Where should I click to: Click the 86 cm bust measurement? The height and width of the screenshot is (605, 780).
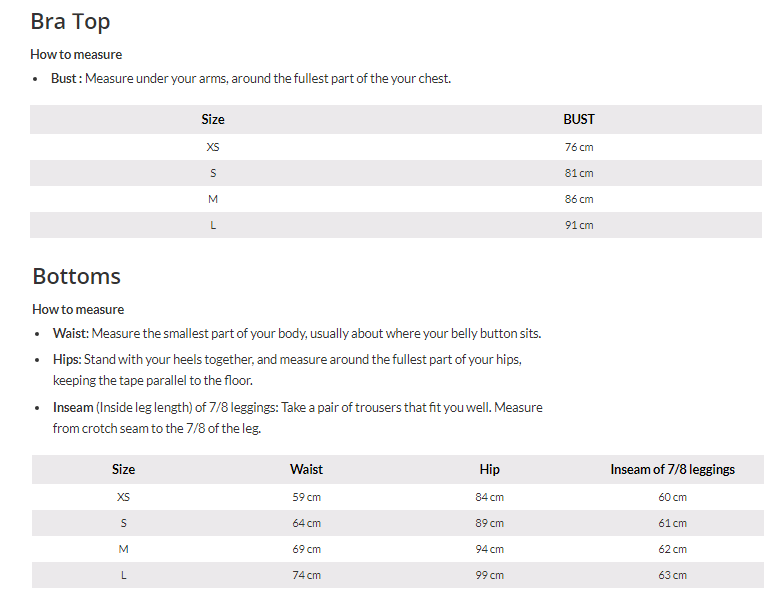(579, 199)
